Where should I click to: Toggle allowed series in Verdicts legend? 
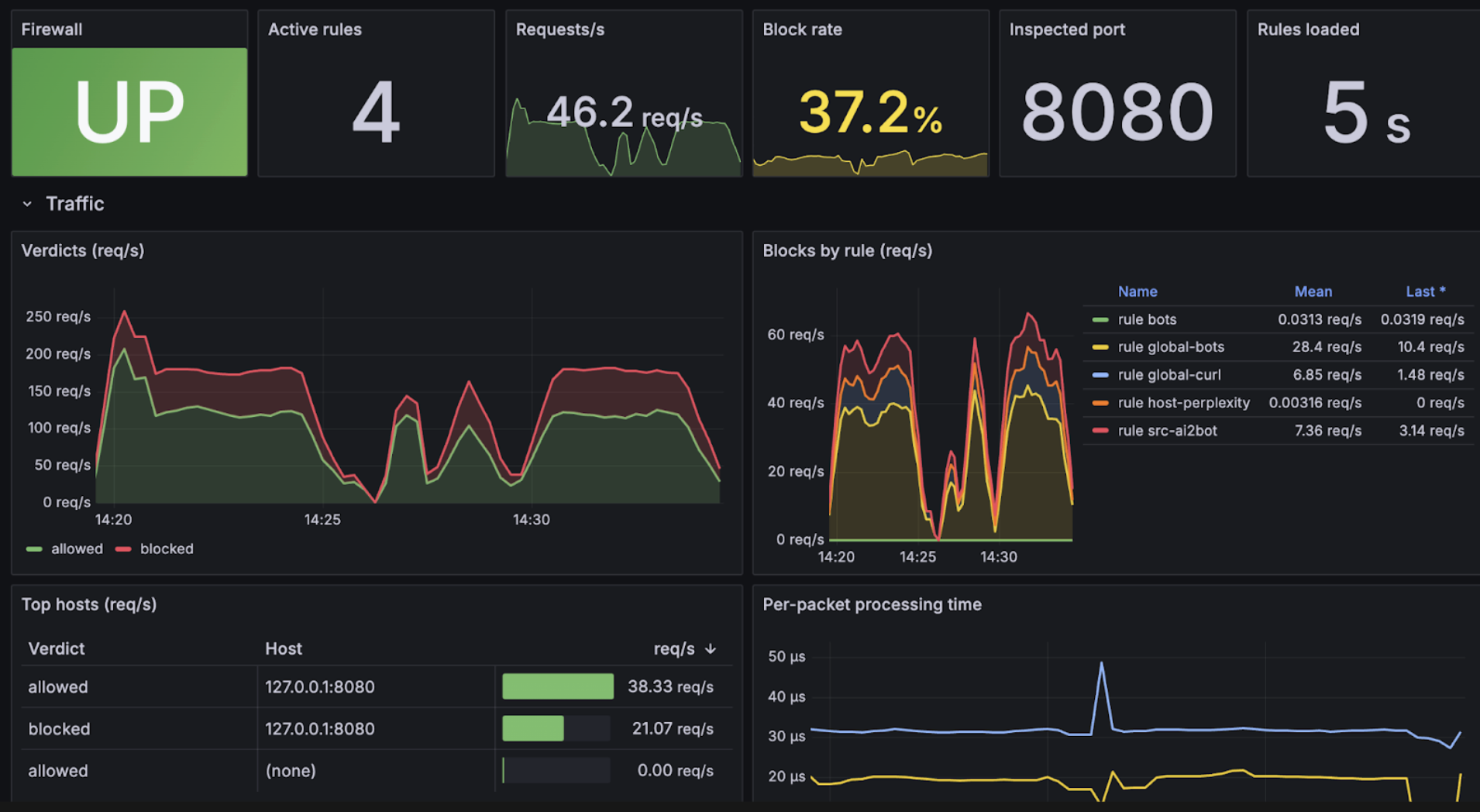tap(77, 549)
